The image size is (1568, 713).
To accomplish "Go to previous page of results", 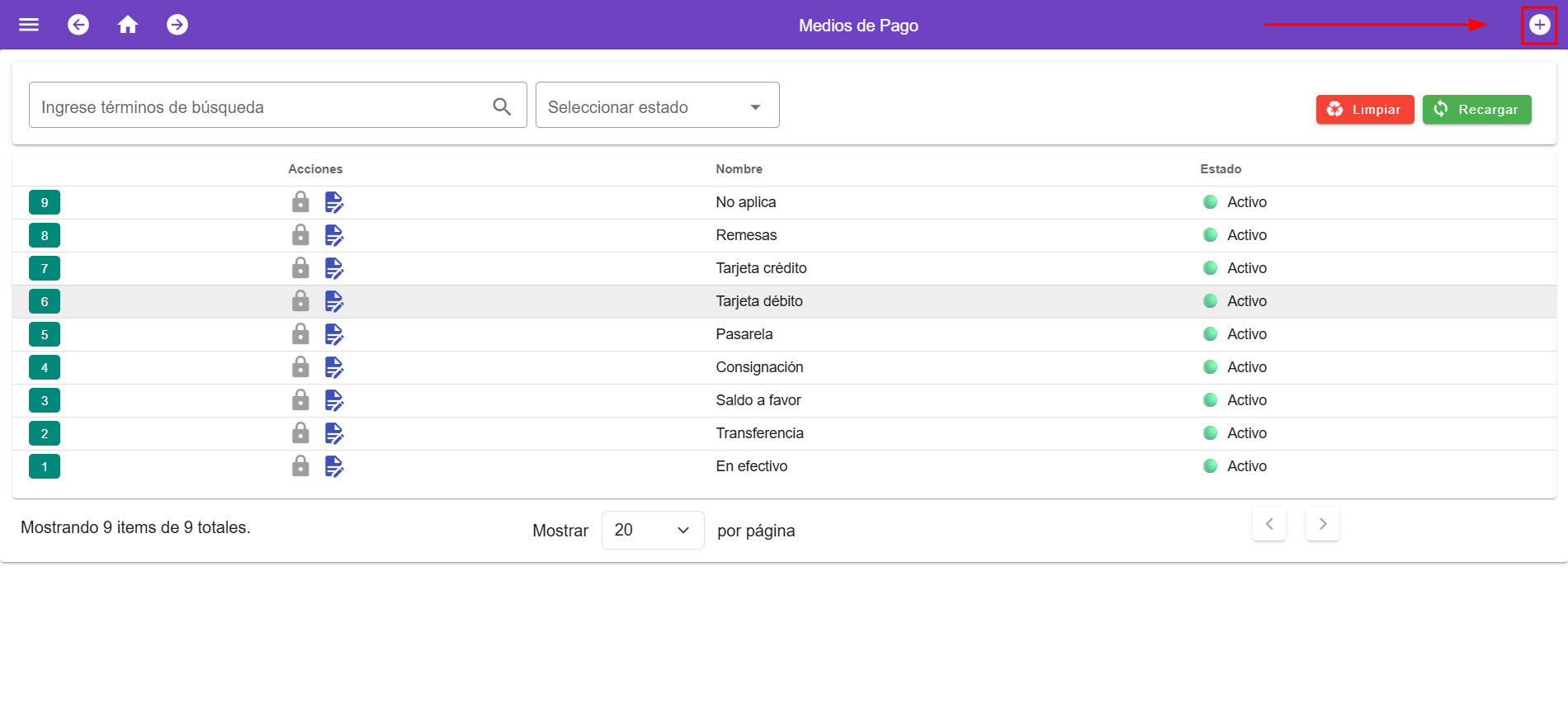I will pos(1268,525).
